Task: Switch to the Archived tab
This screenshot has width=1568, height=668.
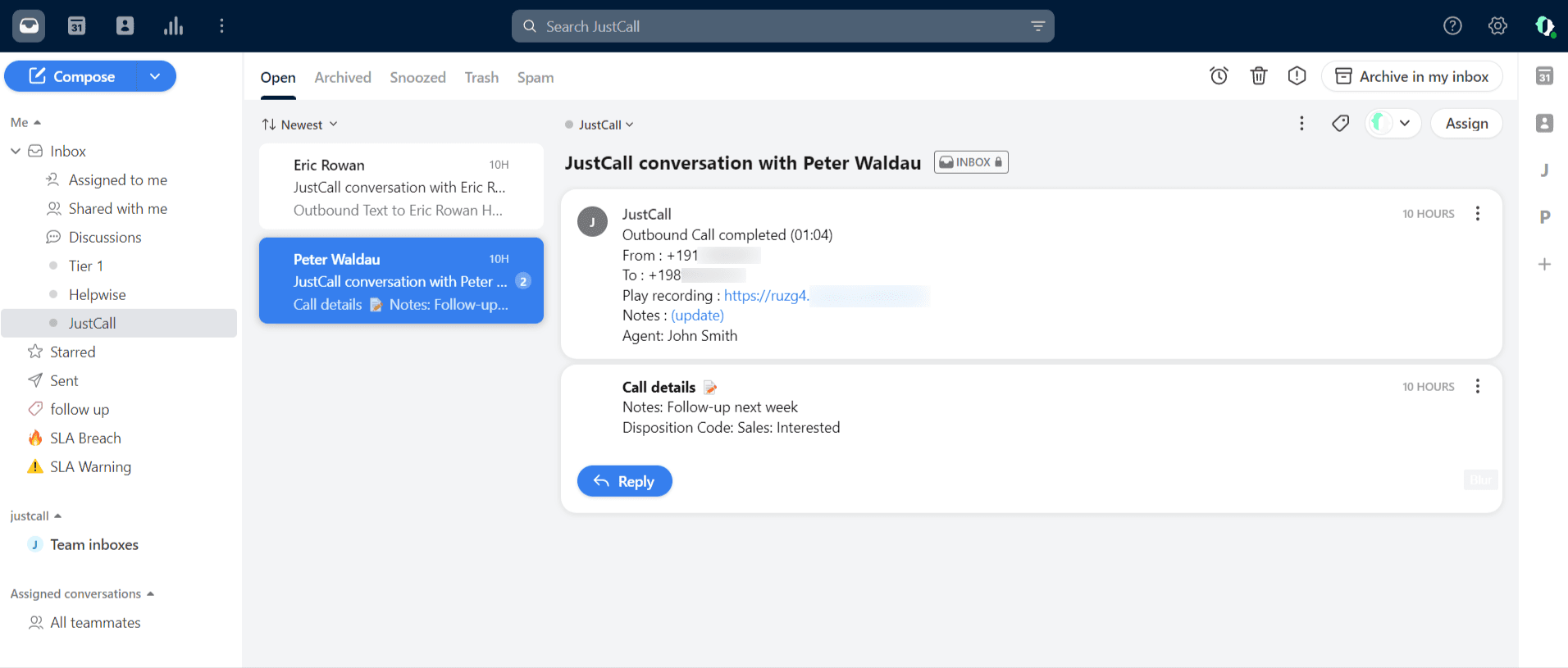Action: (343, 77)
